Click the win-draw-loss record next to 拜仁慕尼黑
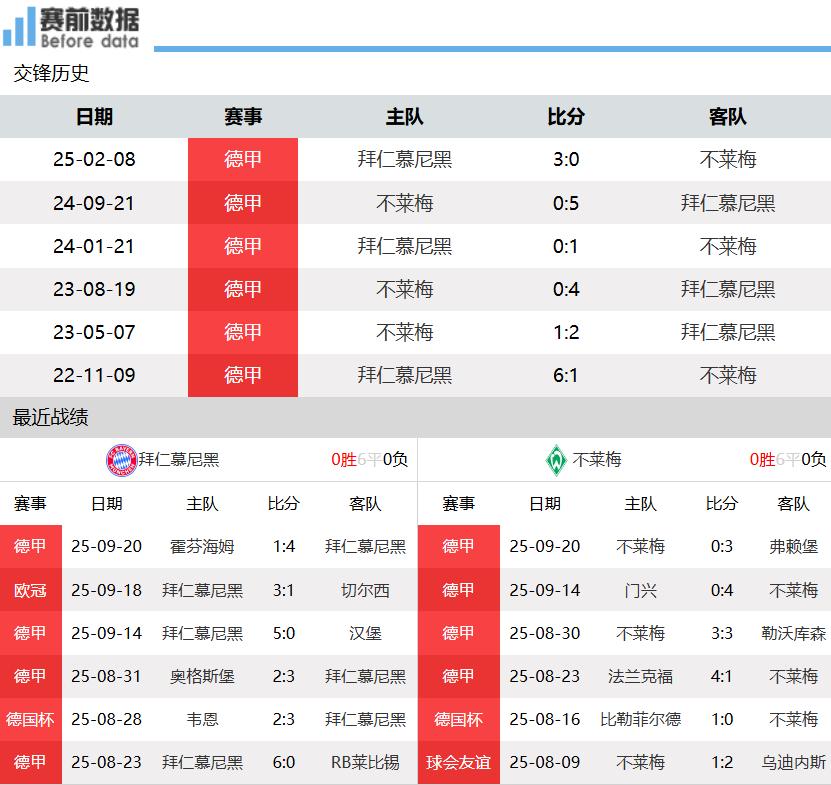The image size is (831, 785). pyautogui.click(x=369, y=460)
